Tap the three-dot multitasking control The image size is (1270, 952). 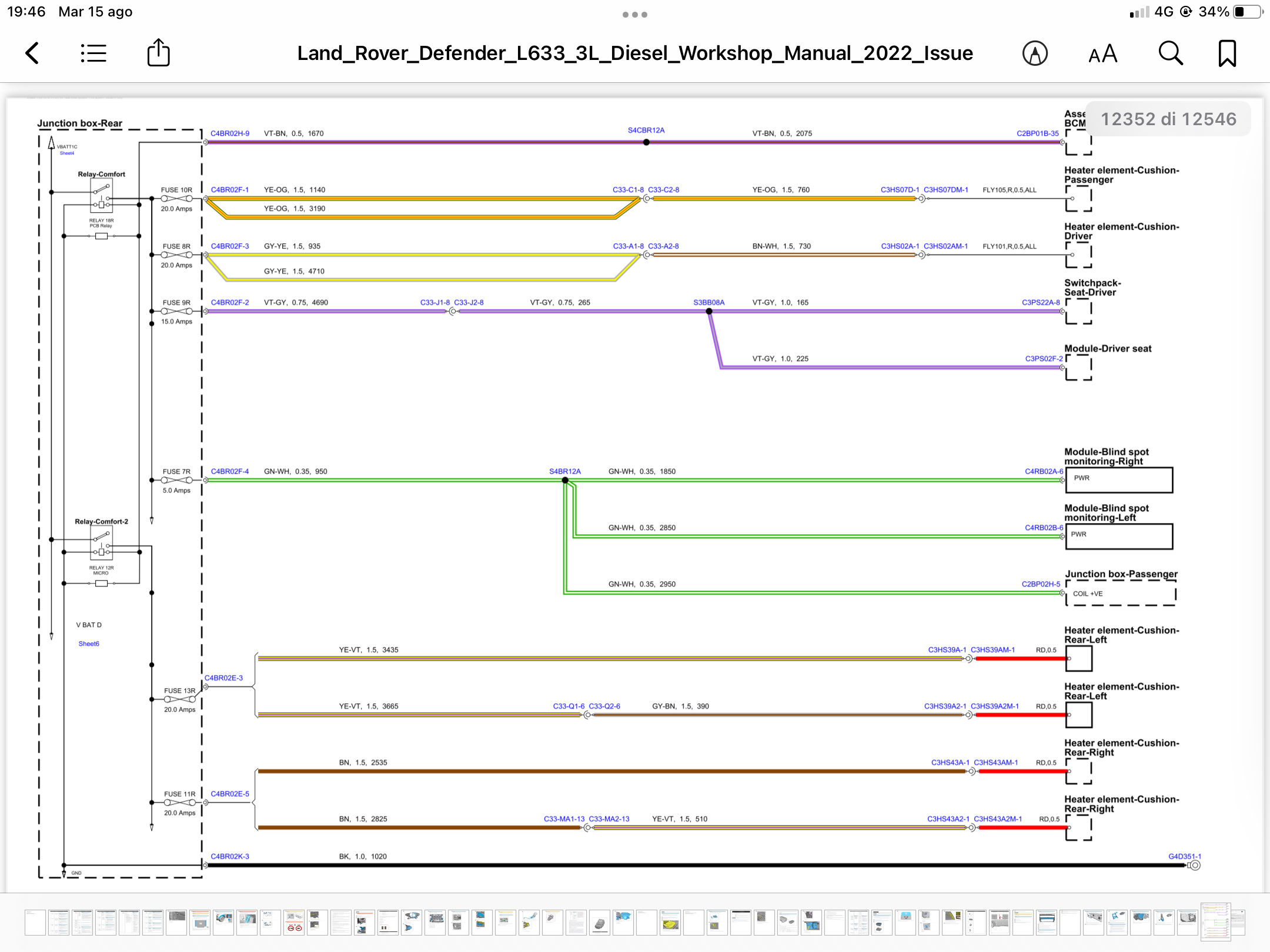(635, 15)
